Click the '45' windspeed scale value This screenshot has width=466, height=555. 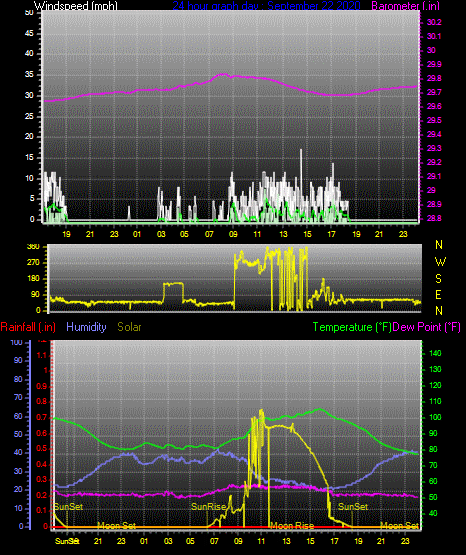pyautogui.click(x=29, y=33)
